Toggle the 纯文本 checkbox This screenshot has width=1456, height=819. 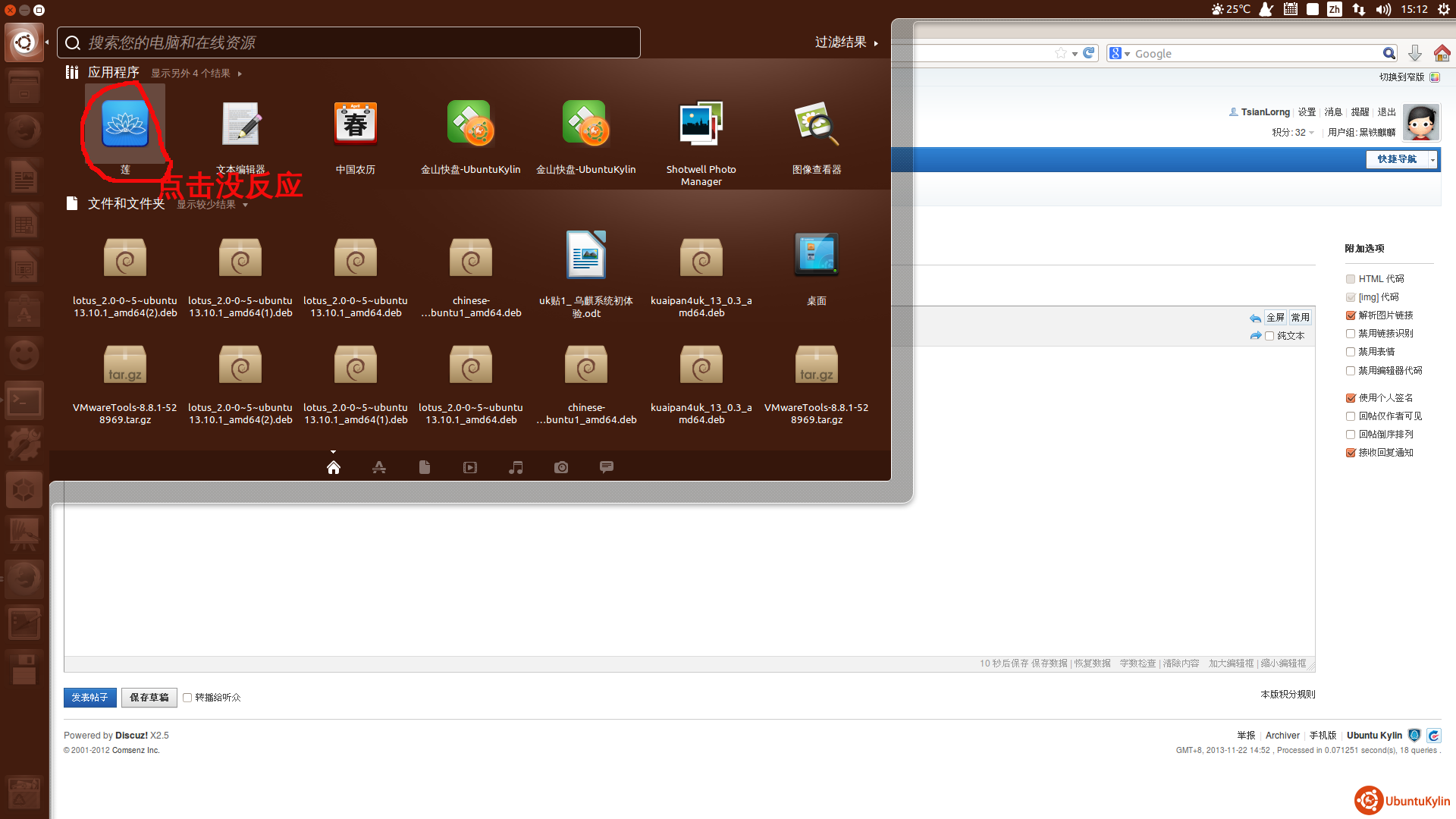1269,336
